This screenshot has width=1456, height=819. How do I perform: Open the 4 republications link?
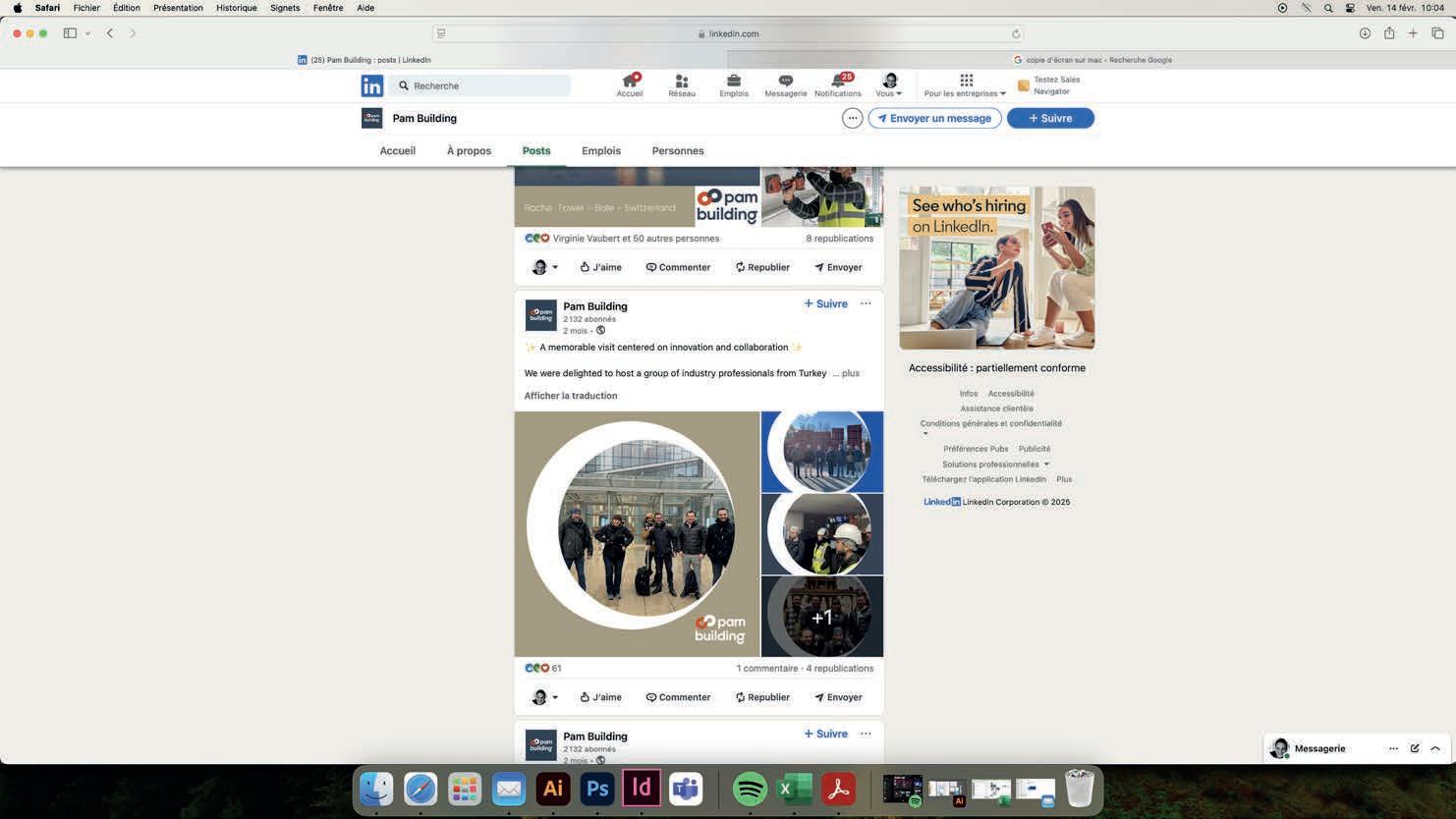point(840,669)
